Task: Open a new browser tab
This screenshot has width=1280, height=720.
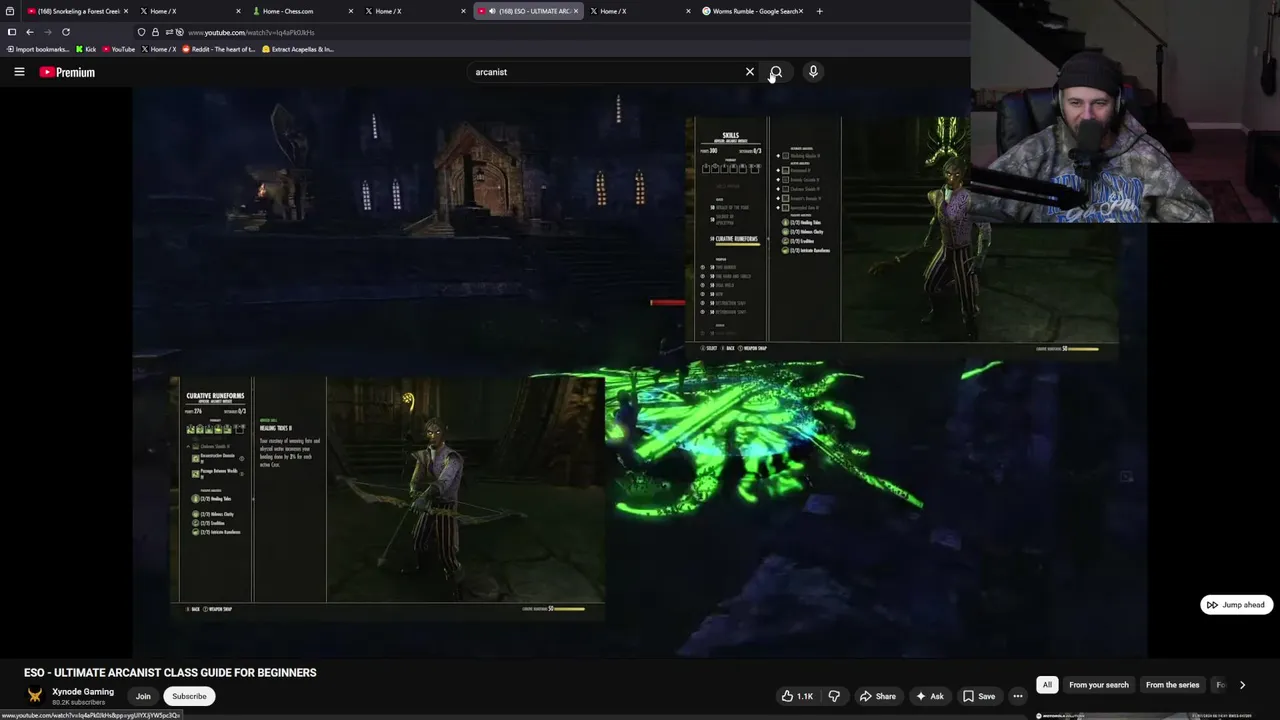Action: point(819,11)
